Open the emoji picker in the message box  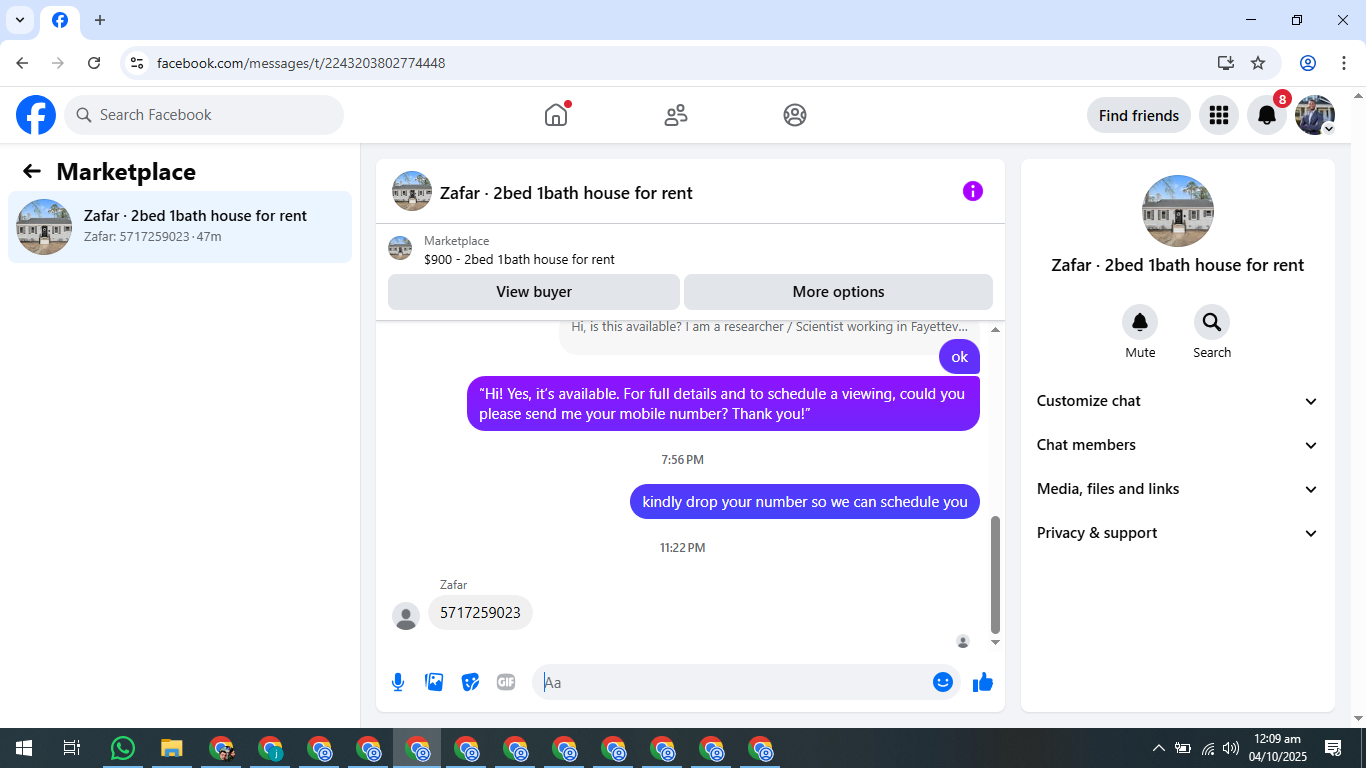coord(943,682)
